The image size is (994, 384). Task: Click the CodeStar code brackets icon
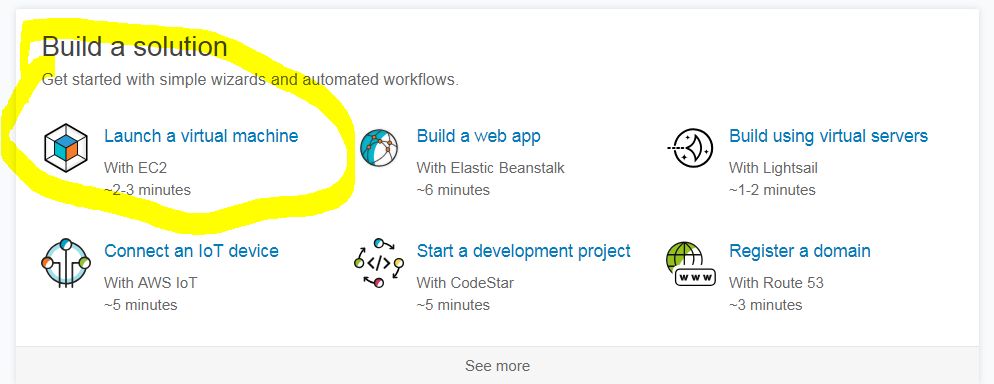pos(378,263)
